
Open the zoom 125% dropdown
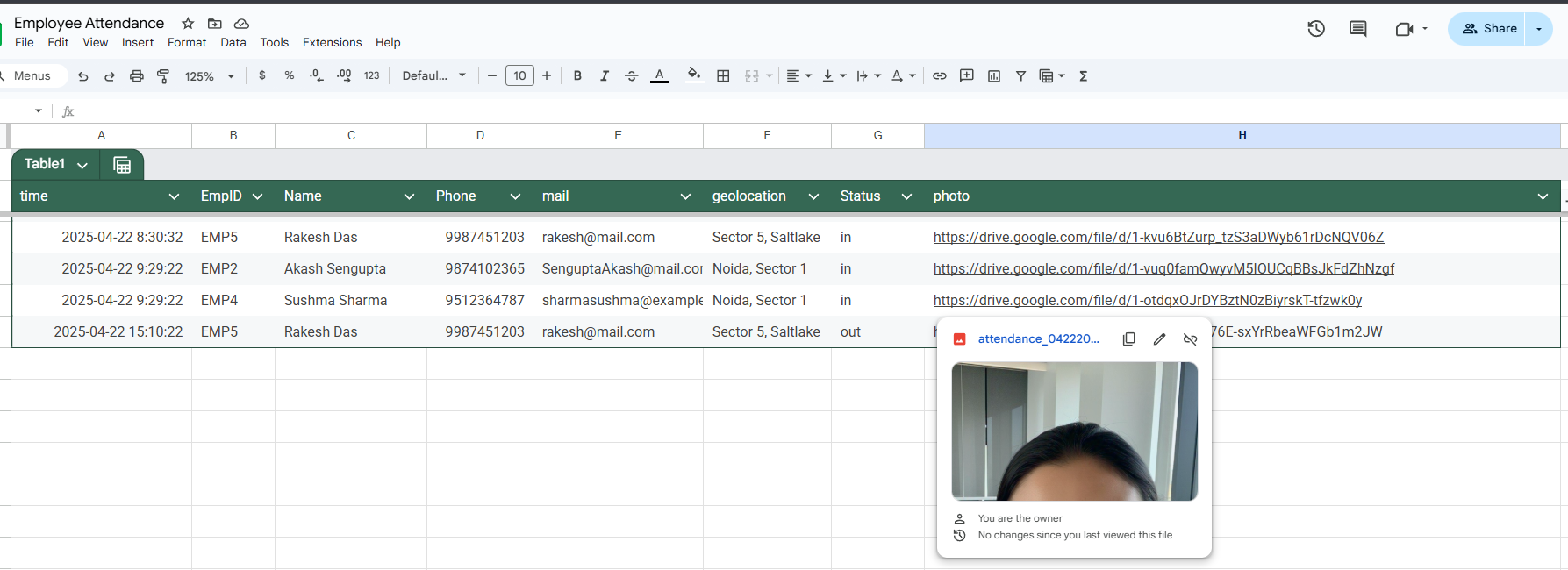[210, 76]
